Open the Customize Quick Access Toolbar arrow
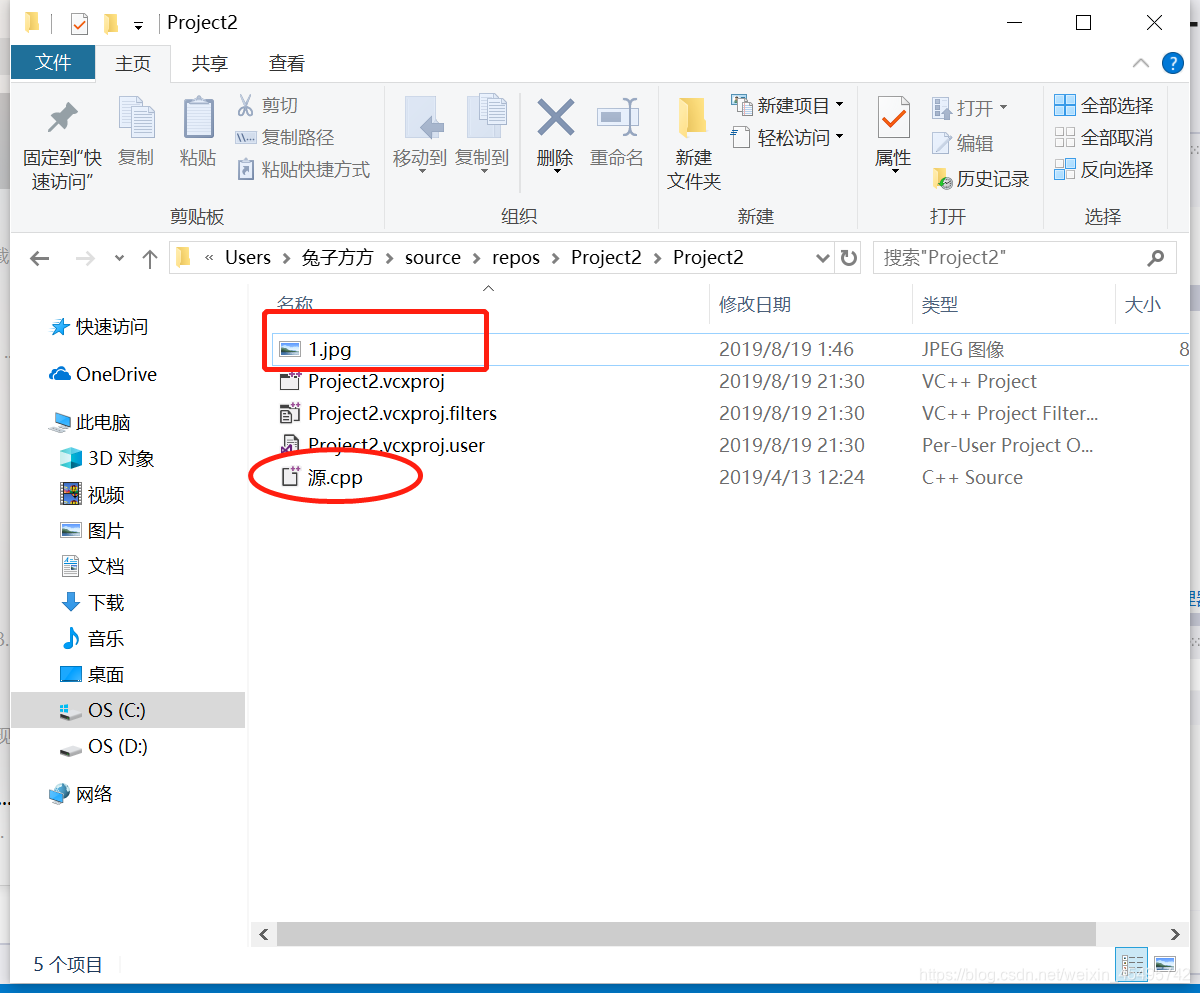This screenshot has width=1200, height=993. (138, 25)
